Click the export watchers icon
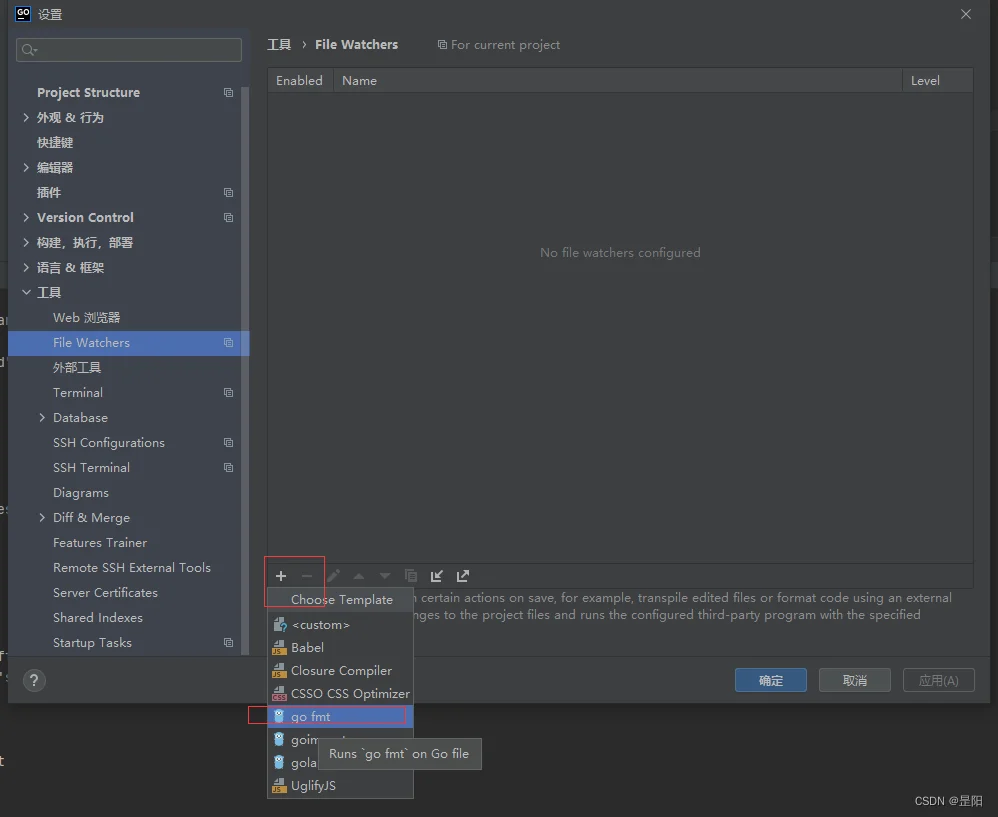This screenshot has width=998, height=817. 463,576
